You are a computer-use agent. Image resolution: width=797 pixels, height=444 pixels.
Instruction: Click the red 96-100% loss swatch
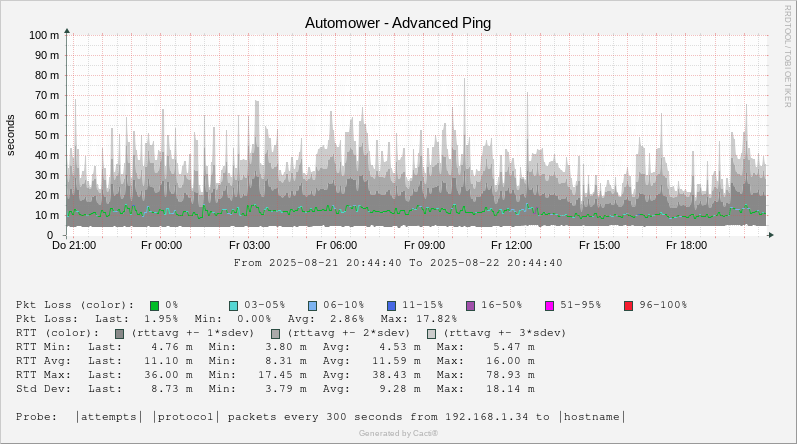[x=629, y=306]
